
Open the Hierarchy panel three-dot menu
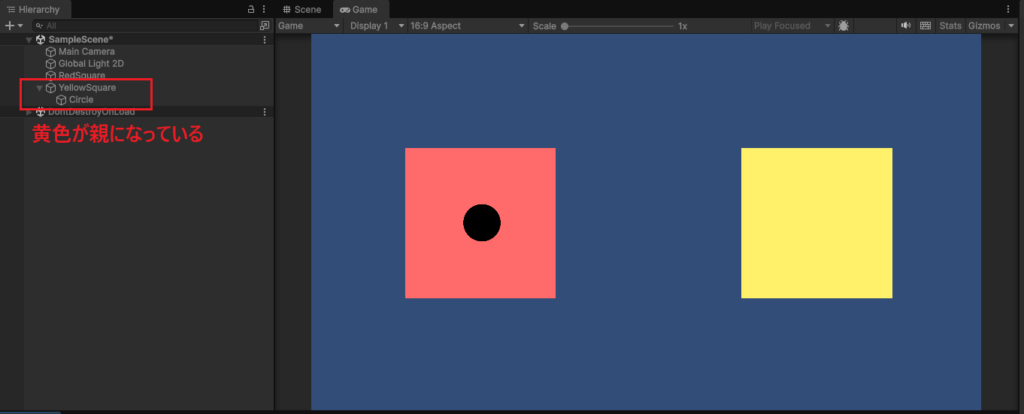click(x=264, y=9)
